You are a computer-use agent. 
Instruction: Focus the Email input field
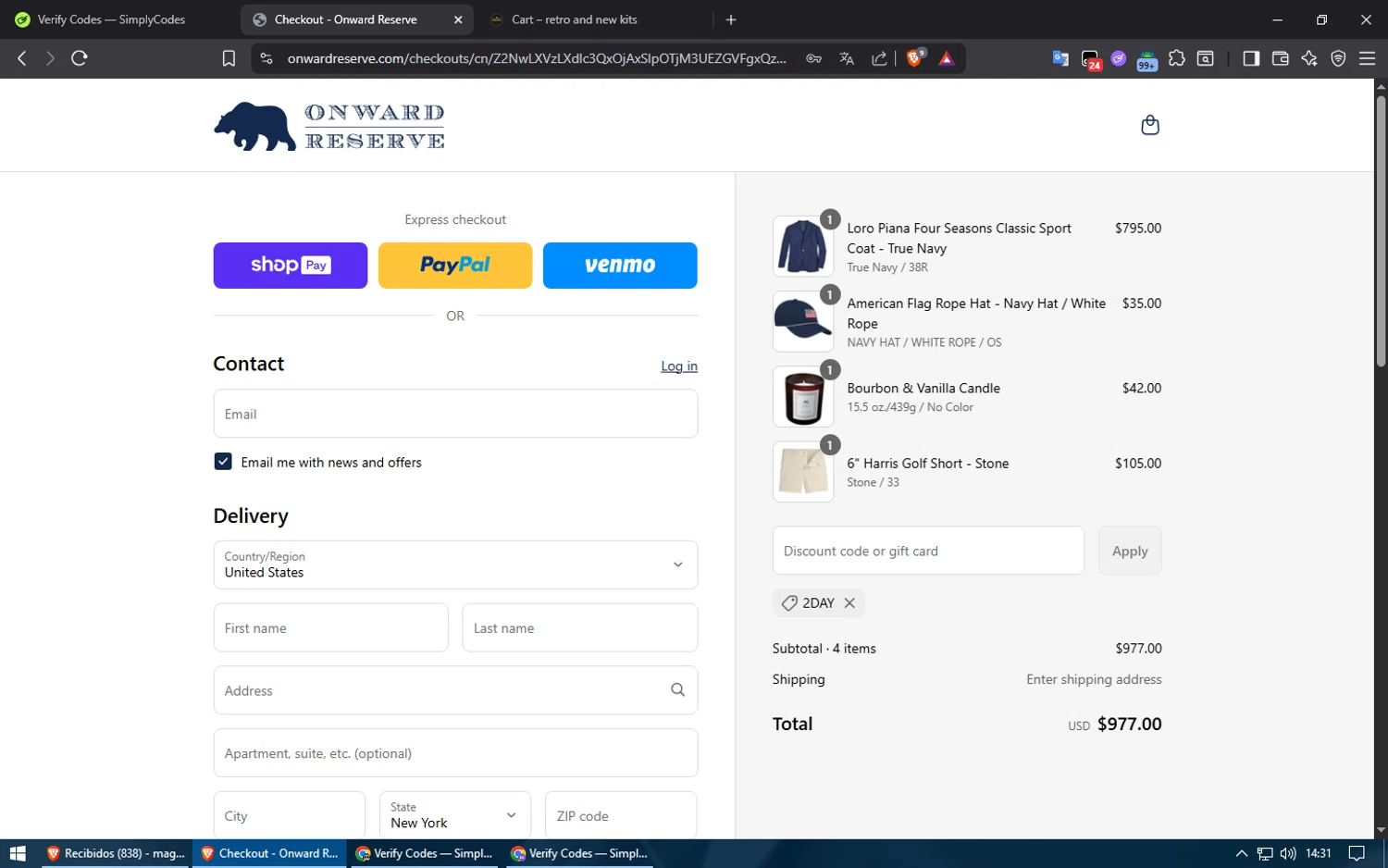455,414
